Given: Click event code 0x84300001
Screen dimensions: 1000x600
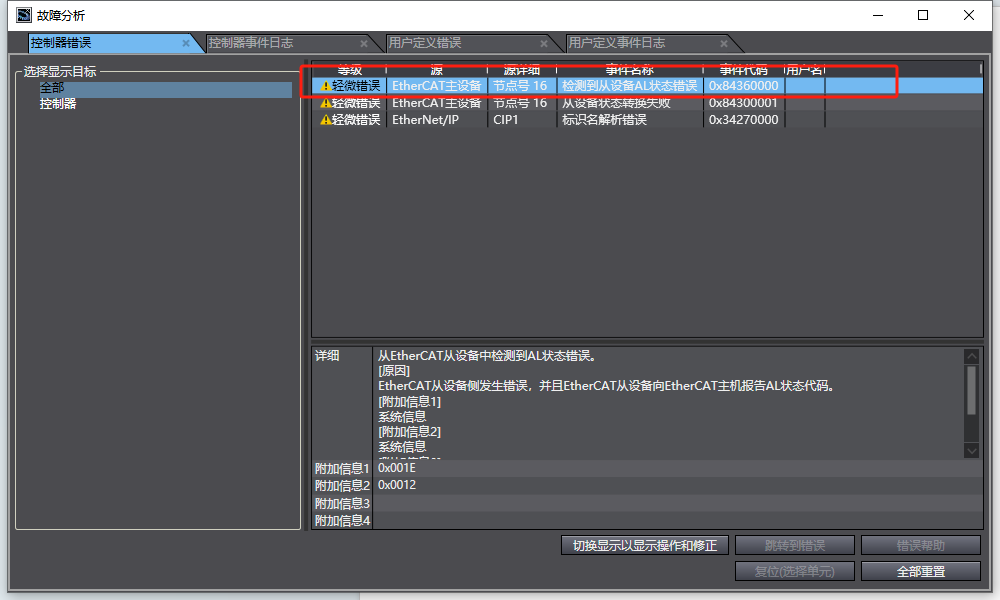Looking at the screenshot, I should coord(744,103).
